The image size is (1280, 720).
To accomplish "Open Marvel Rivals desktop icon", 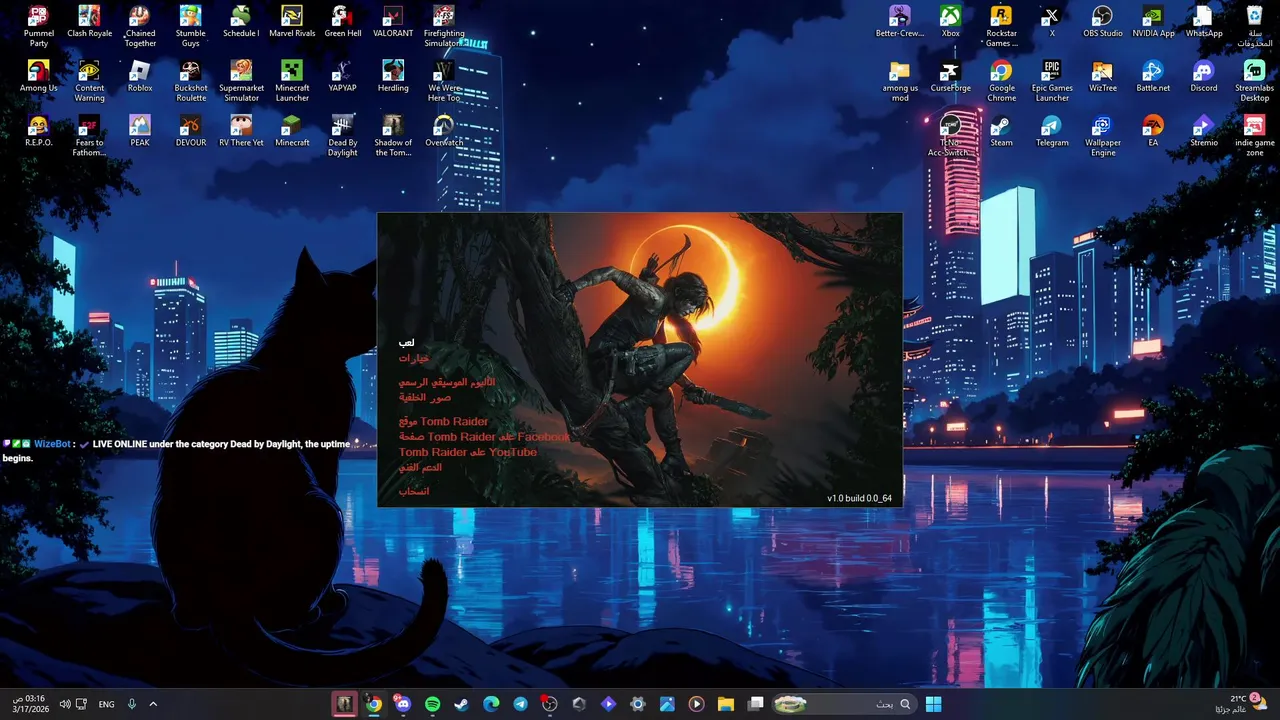I will tap(292, 22).
